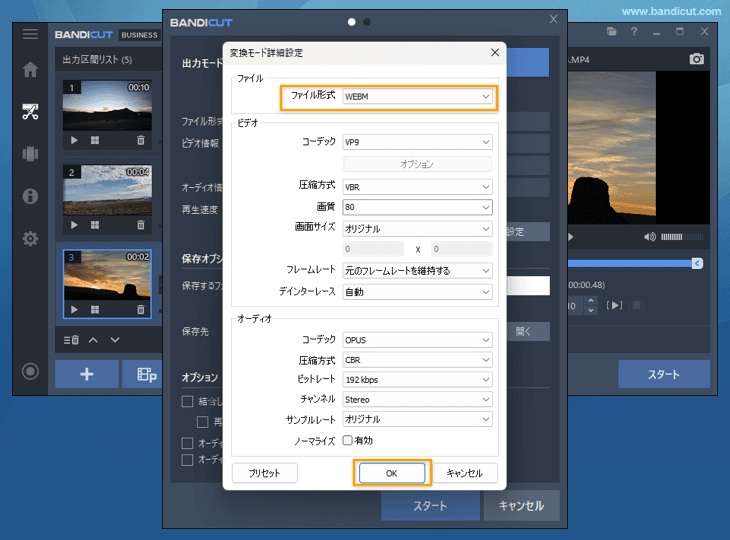The image size is (730, 540).
Task: Open video コーデック VP9 dropdown
Action: click(x=417, y=142)
